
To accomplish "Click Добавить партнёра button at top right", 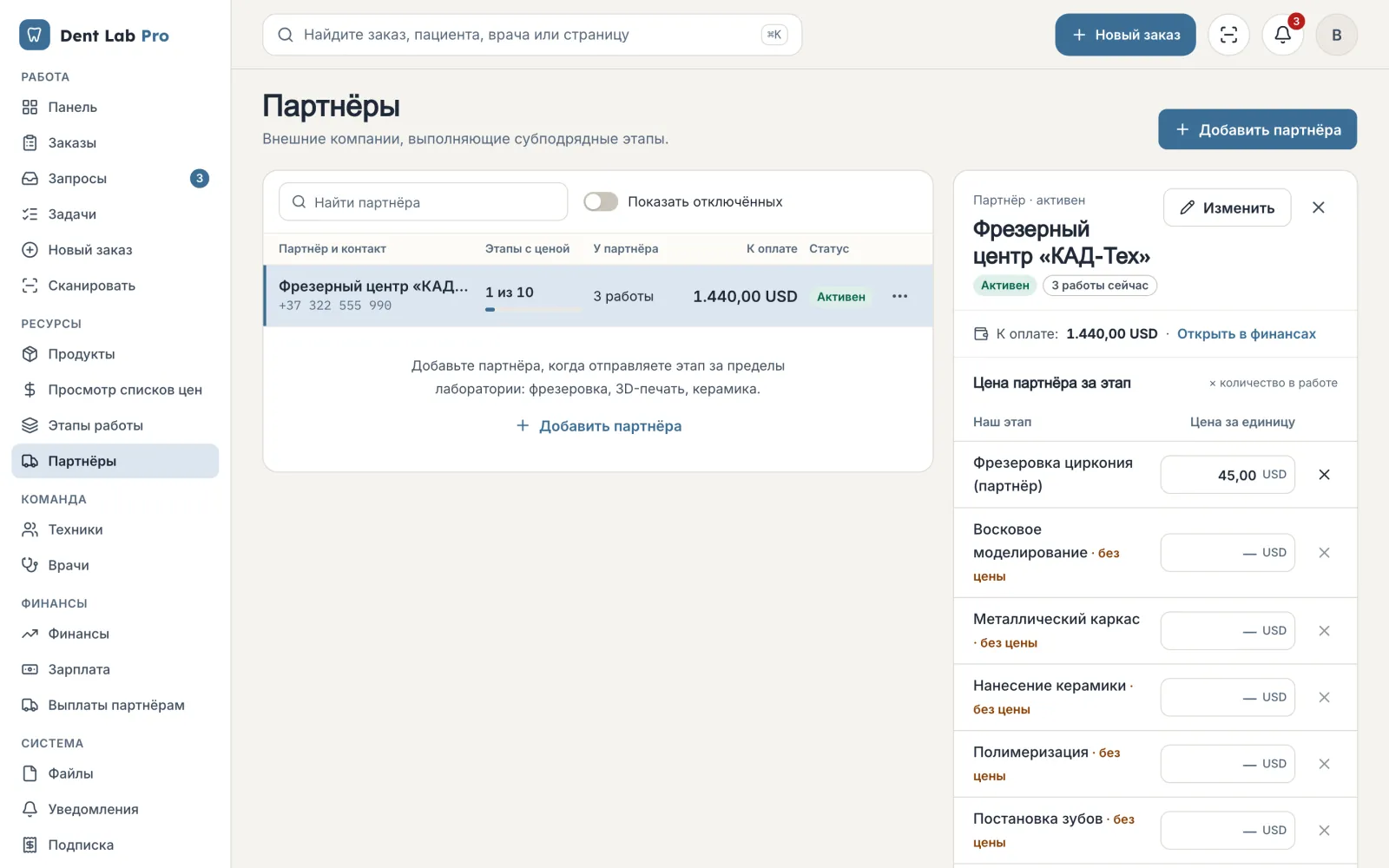I will 1257,129.
